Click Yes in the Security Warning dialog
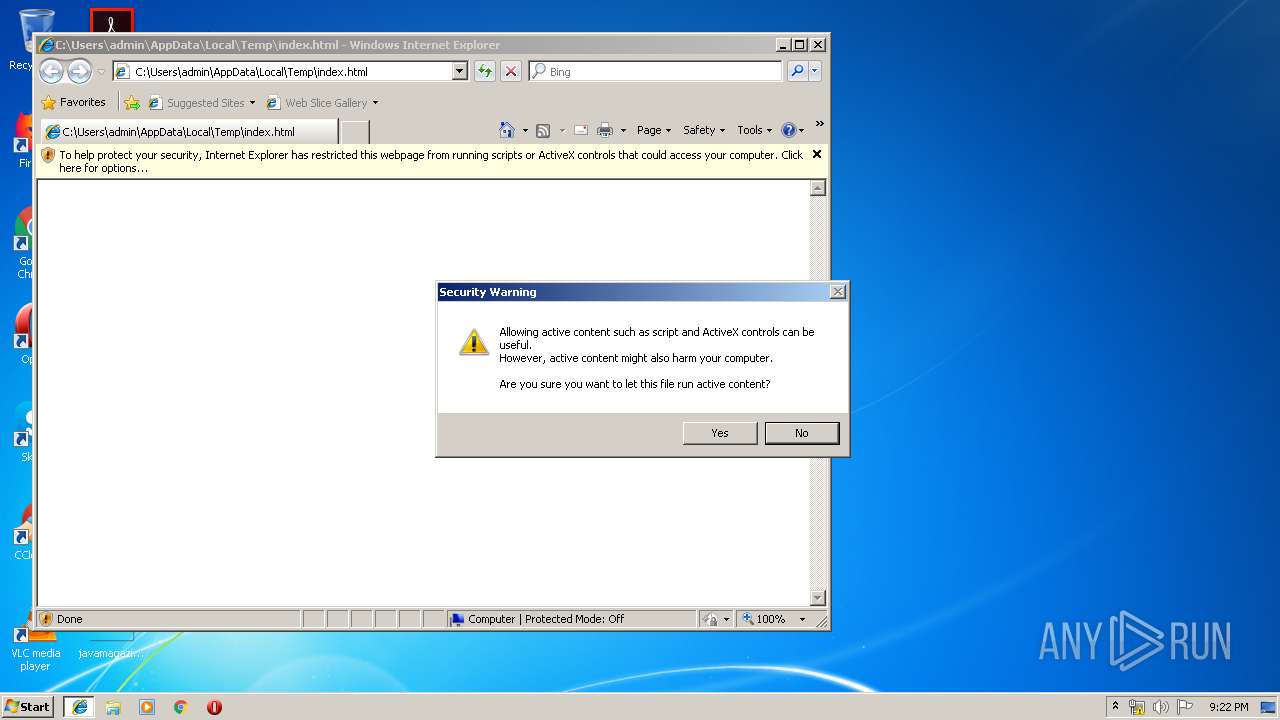The height and width of the screenshot is (720, 1280). (x=720, y=433)
